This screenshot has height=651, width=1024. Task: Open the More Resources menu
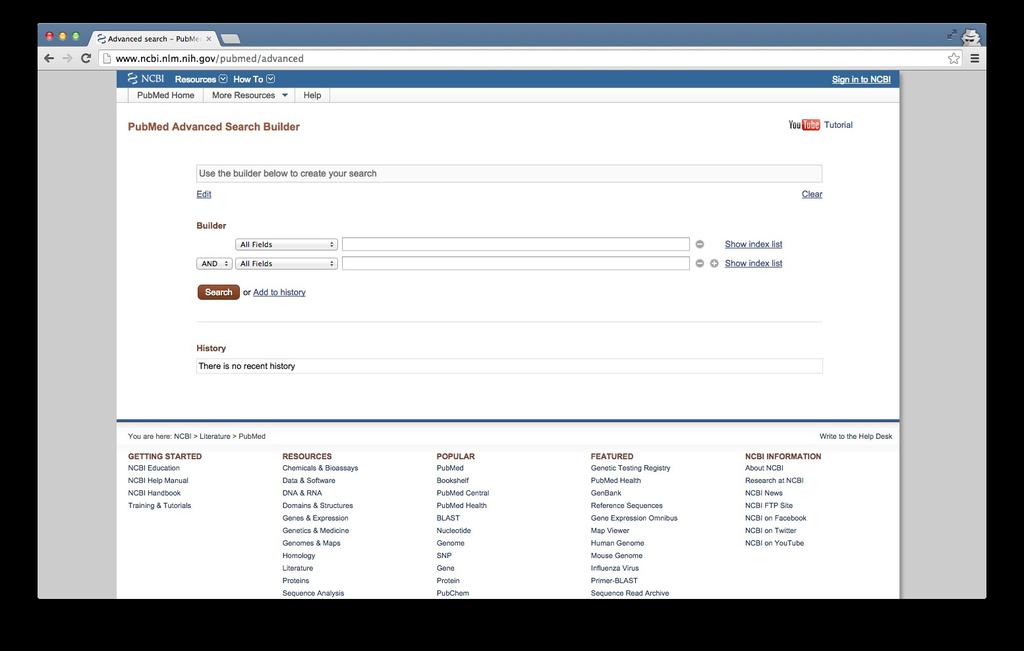coord(249,95)
